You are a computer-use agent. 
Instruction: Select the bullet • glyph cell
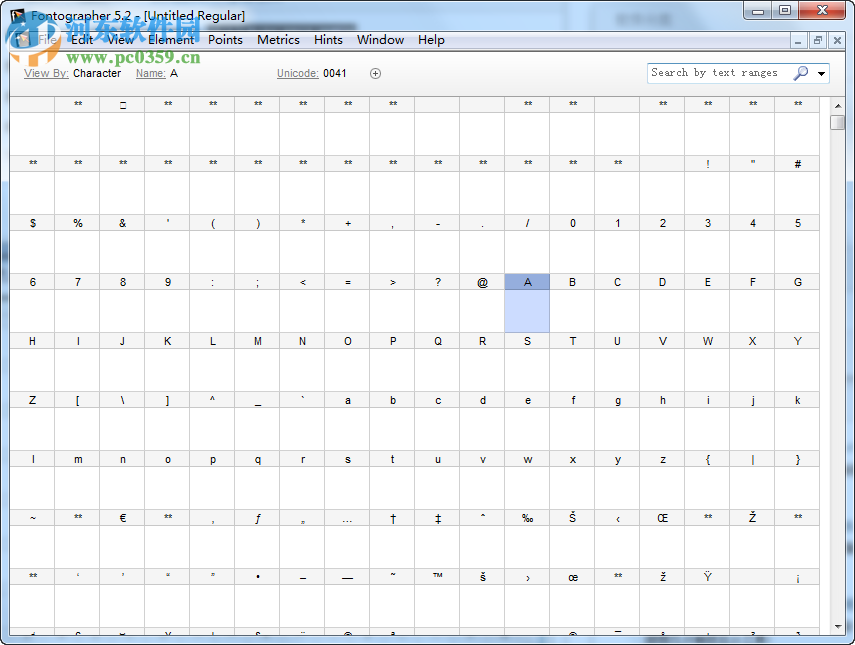click(257, 598)
